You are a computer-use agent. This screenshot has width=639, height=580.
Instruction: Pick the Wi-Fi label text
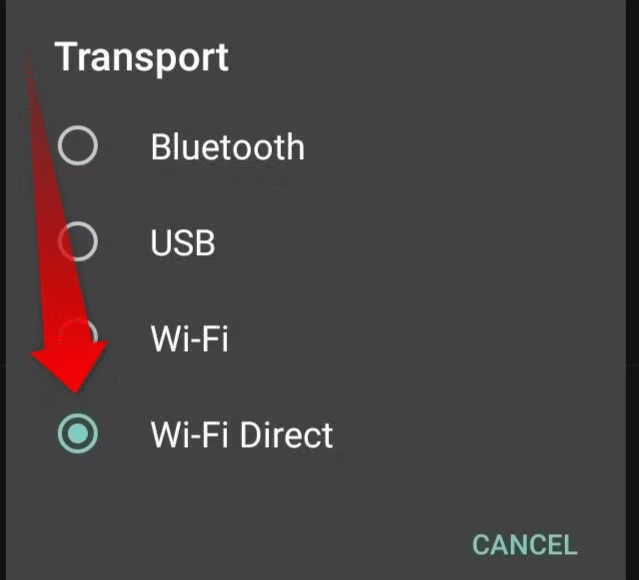(189, 338)
